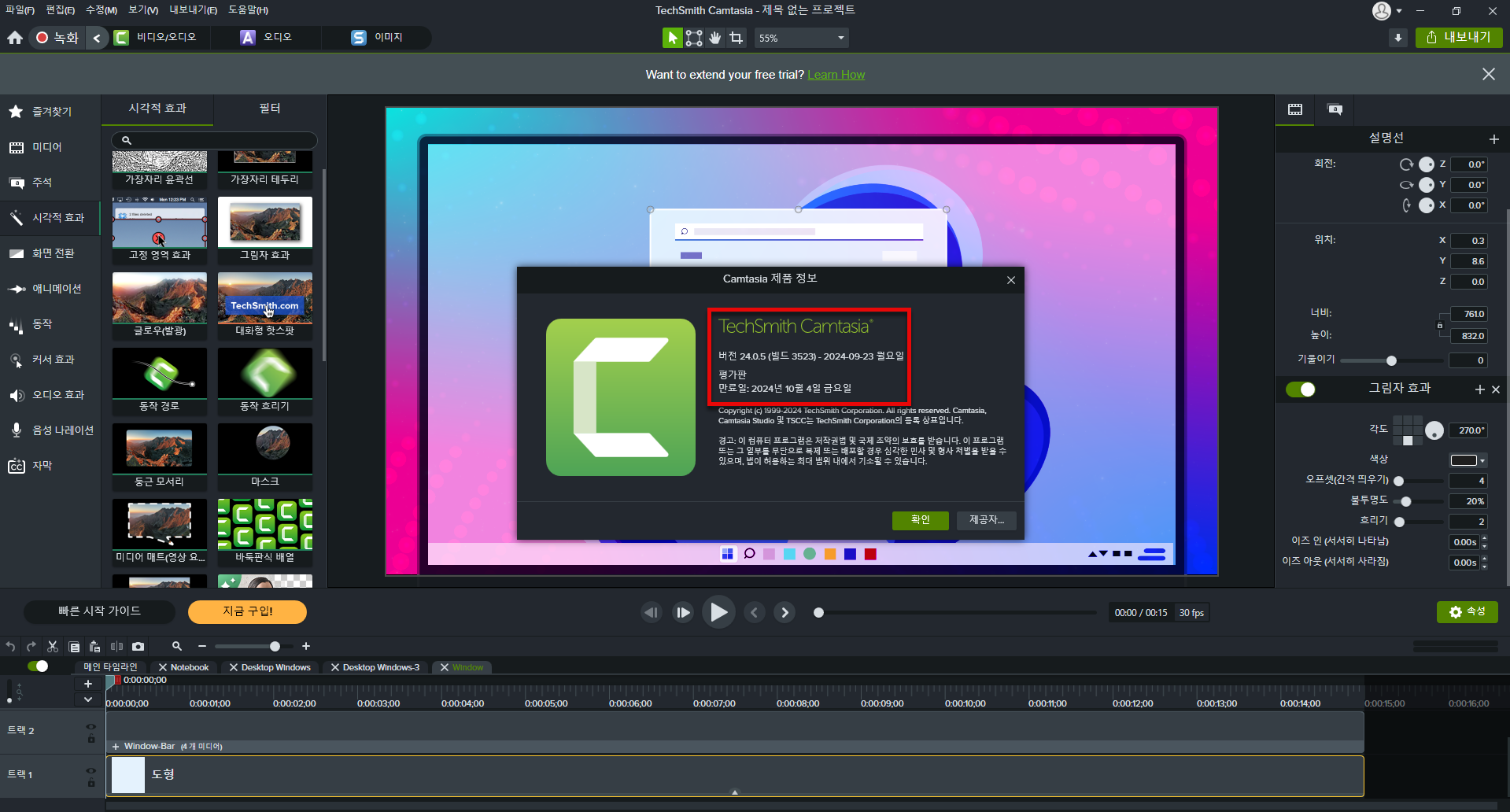This screenshot has width=1510, height=812.
Task: Toggle the width-height aspect ratio lock
Action: coord(1440,325)
